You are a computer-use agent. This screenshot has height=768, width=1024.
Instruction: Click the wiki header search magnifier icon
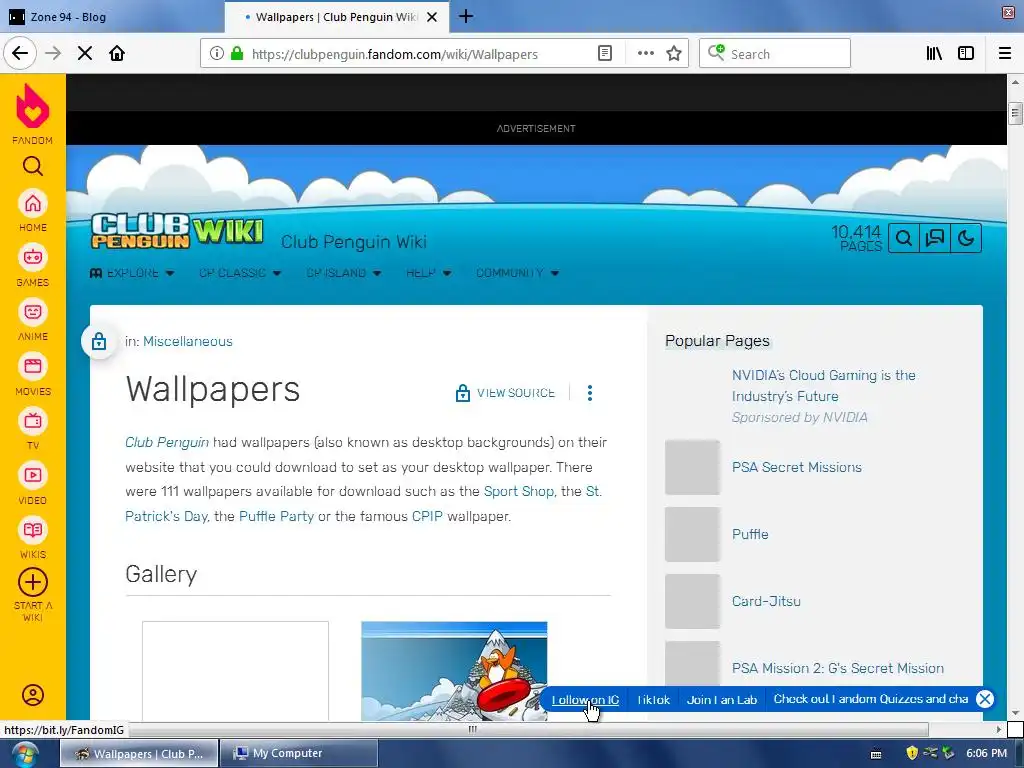[x=904, y=238]
